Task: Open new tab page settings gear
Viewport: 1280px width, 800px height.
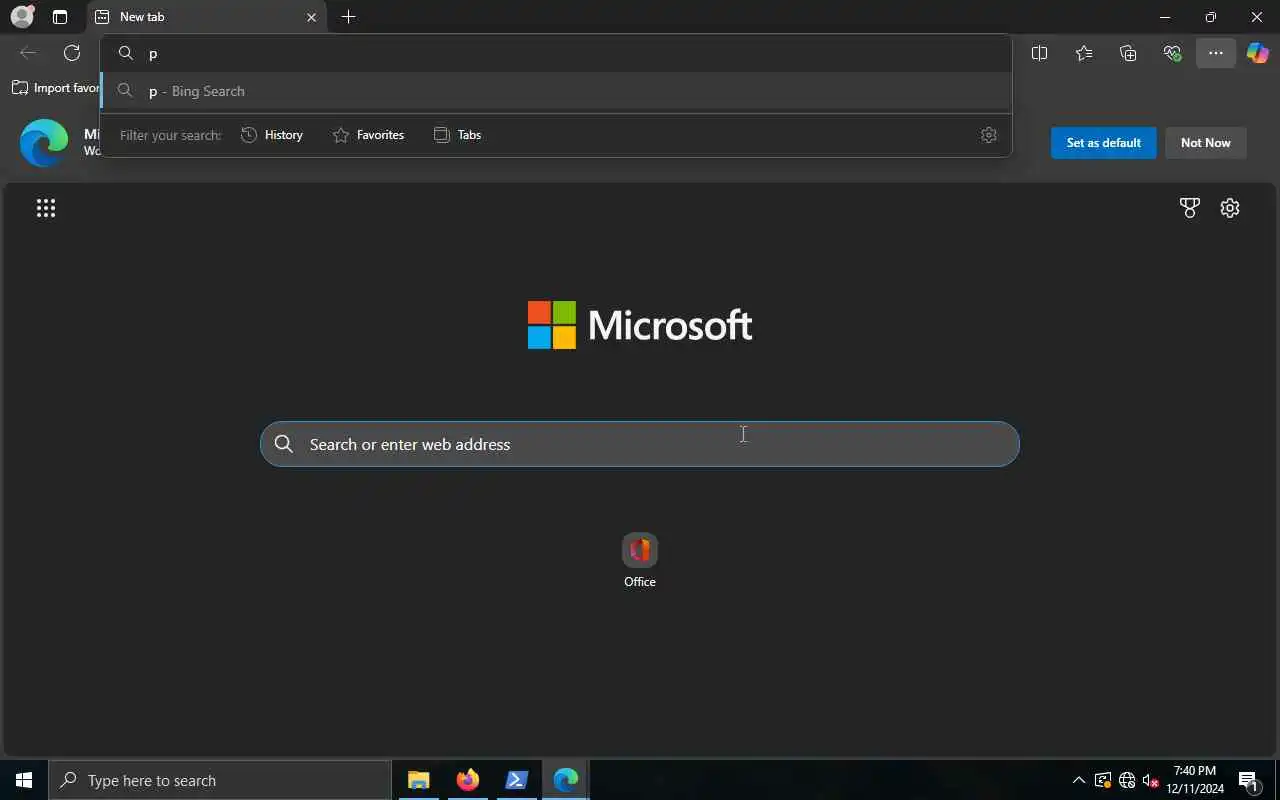Action: coord(1230,208)
